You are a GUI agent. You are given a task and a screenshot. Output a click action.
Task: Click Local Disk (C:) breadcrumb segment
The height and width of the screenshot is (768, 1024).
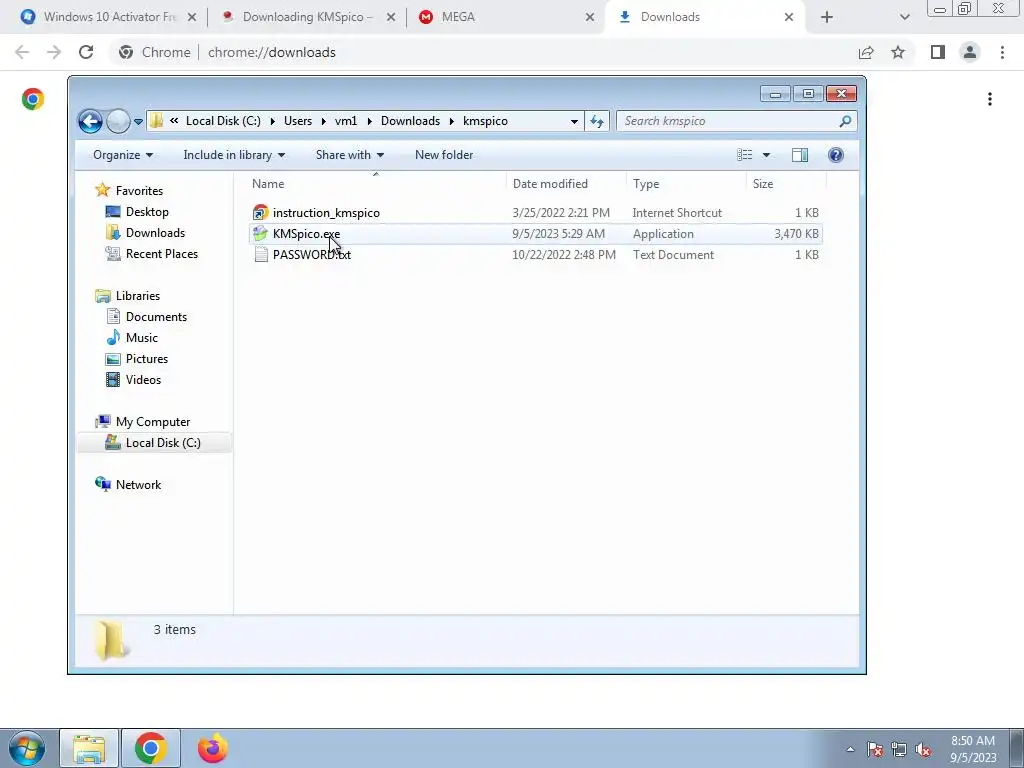point(223,121)
